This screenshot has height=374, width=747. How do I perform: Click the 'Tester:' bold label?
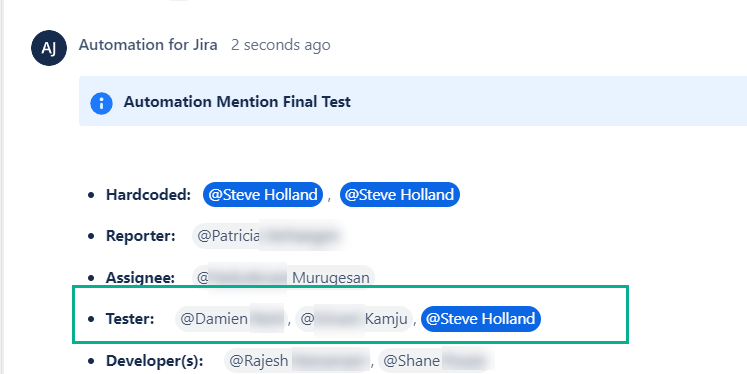click(130, 319)
